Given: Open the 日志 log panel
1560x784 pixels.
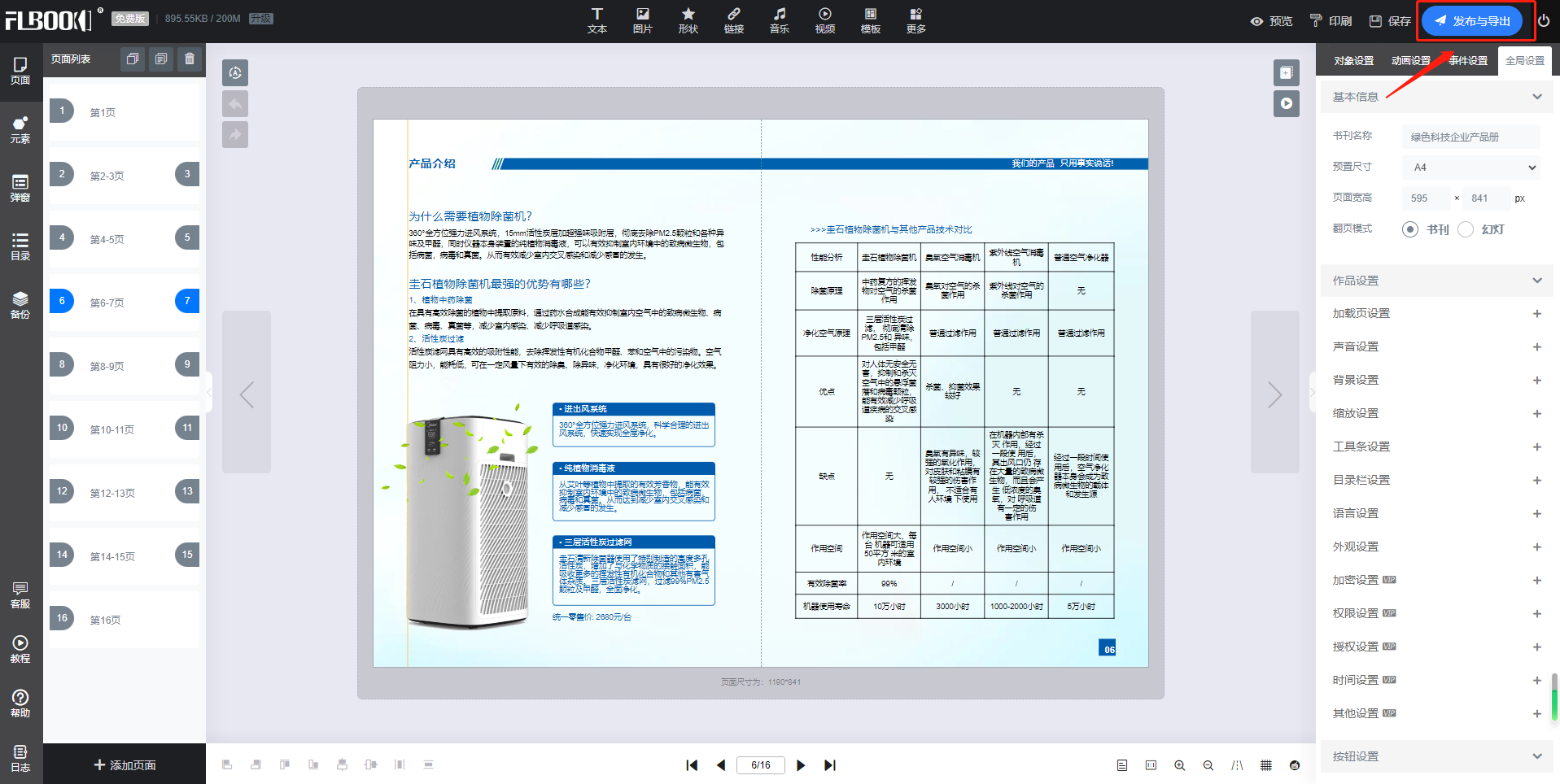Looking at the screenshot, I should click(20, 758).
